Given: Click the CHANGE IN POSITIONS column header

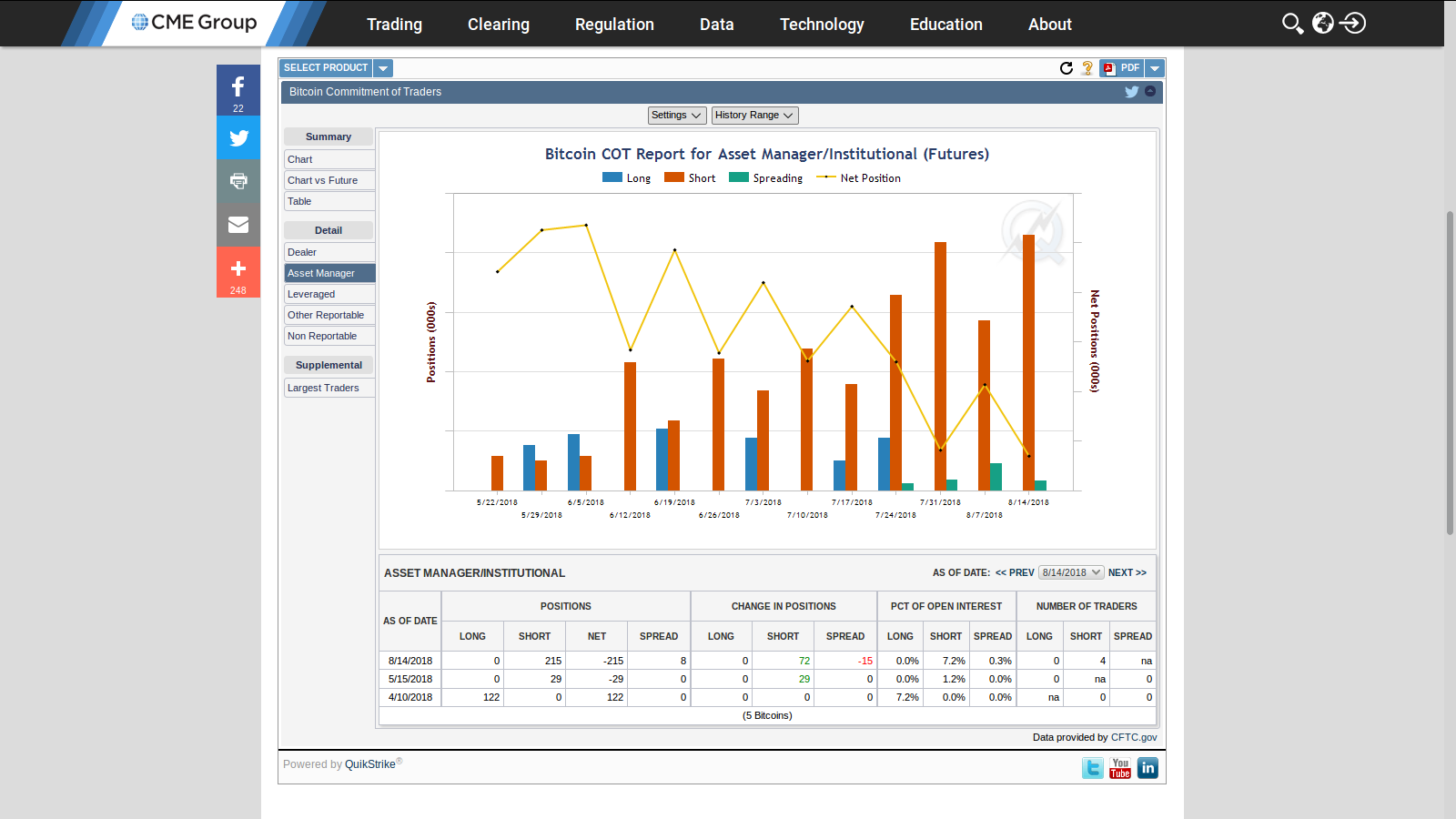Looking at the screenshot, I should tap(784, 606).
